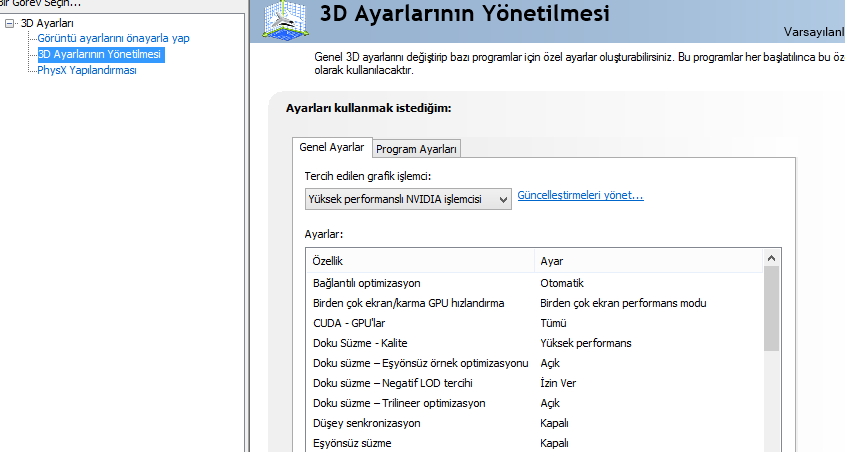Click the Ayar column header
845x452 pixels.
point(649,261)
